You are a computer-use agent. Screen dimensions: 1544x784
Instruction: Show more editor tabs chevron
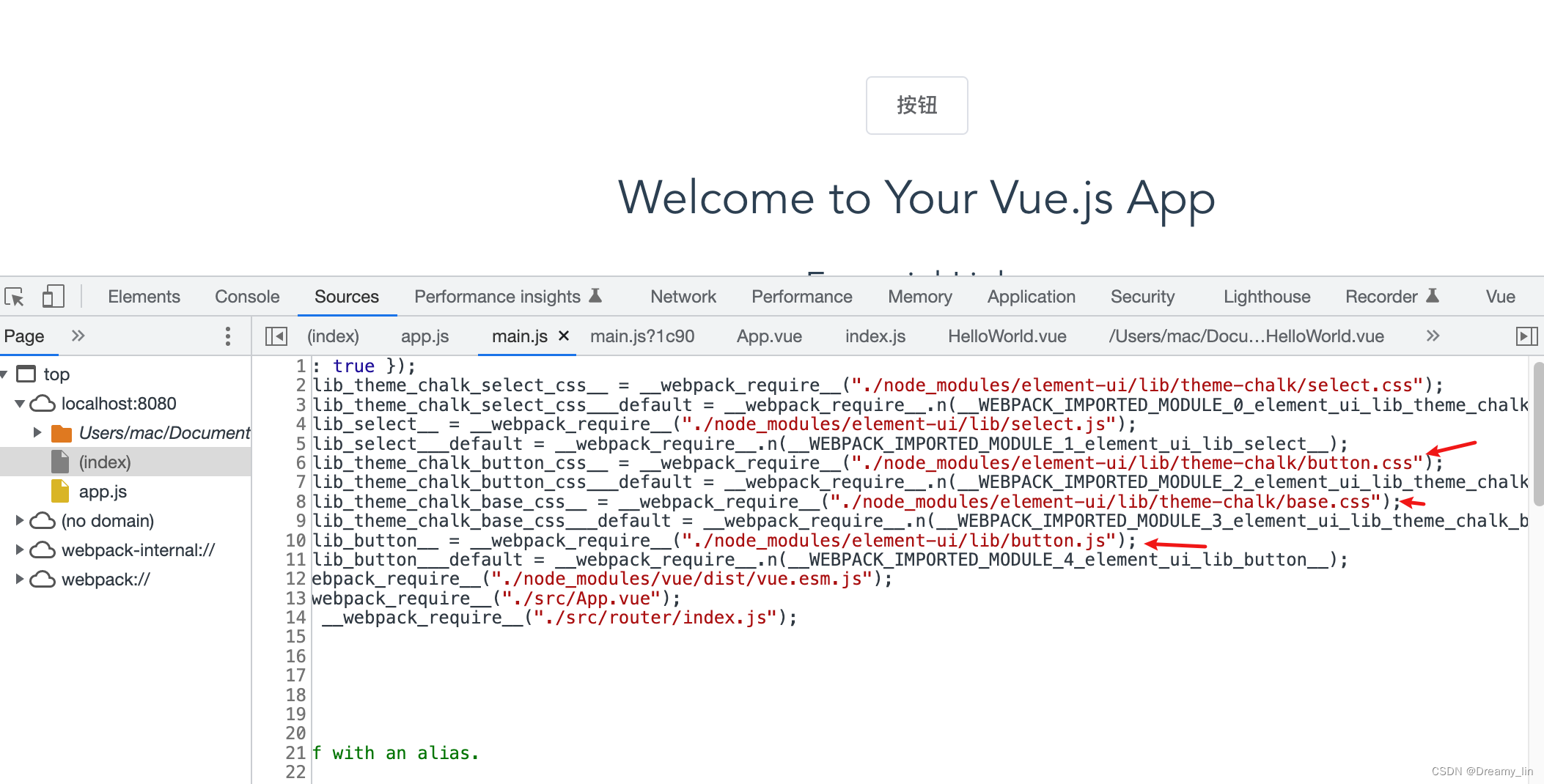point(1433,336)
